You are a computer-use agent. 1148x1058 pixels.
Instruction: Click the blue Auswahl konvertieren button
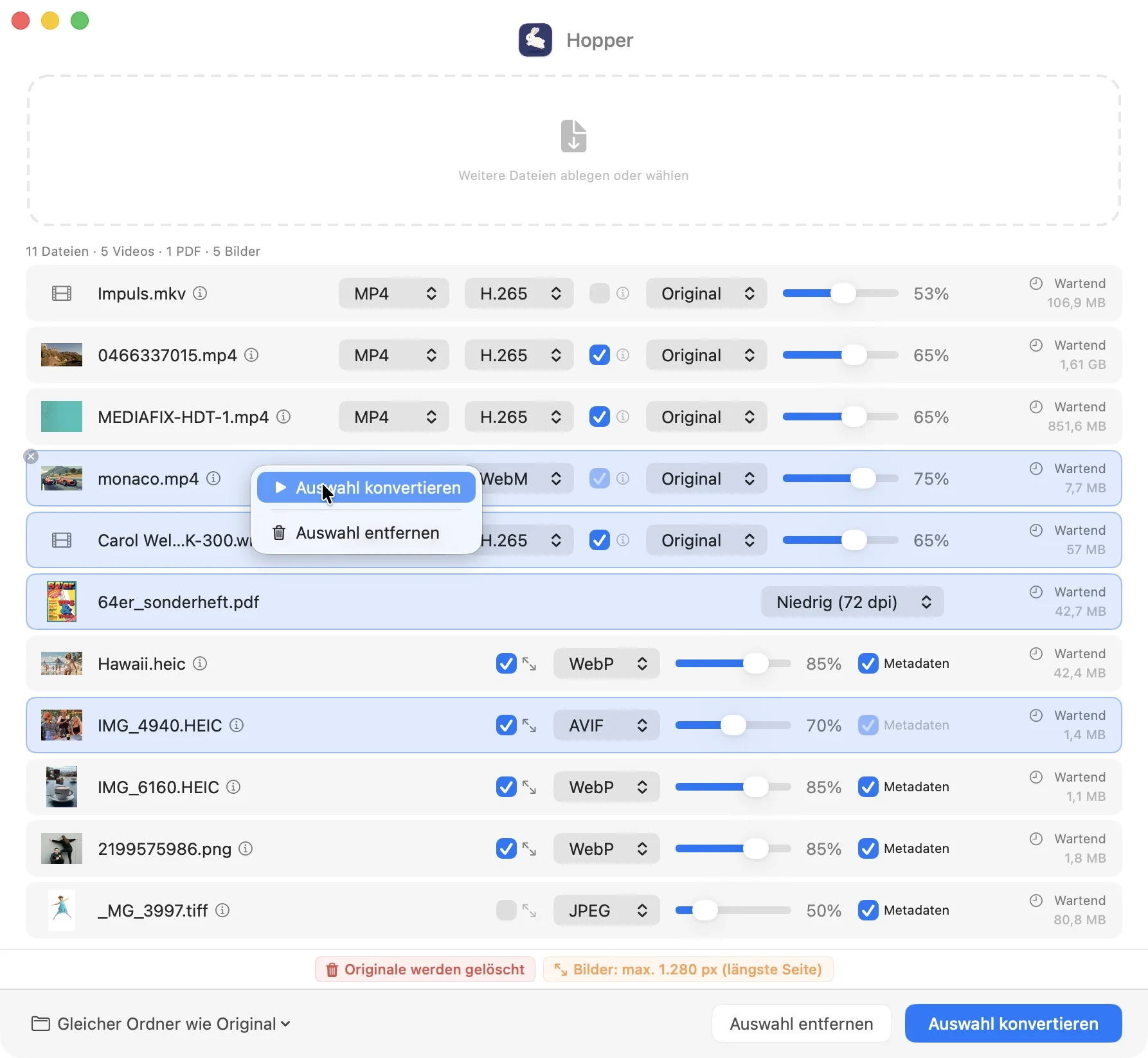tap(1013, 1024)
